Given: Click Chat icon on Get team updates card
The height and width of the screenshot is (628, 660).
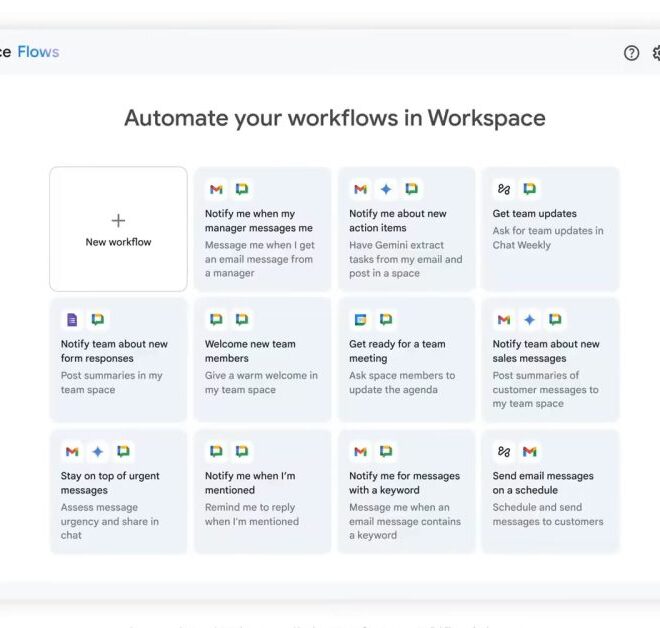Looking at the screenshot, I should (530, 189).
